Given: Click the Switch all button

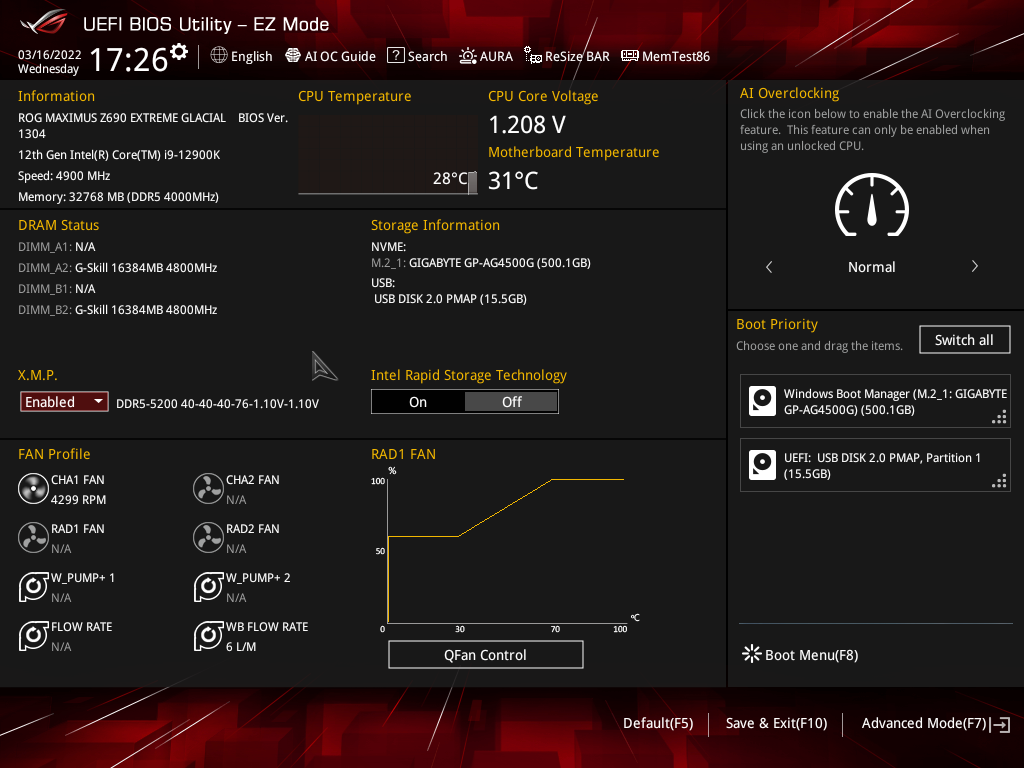Looking at the screenshot, I should (965, 340).
